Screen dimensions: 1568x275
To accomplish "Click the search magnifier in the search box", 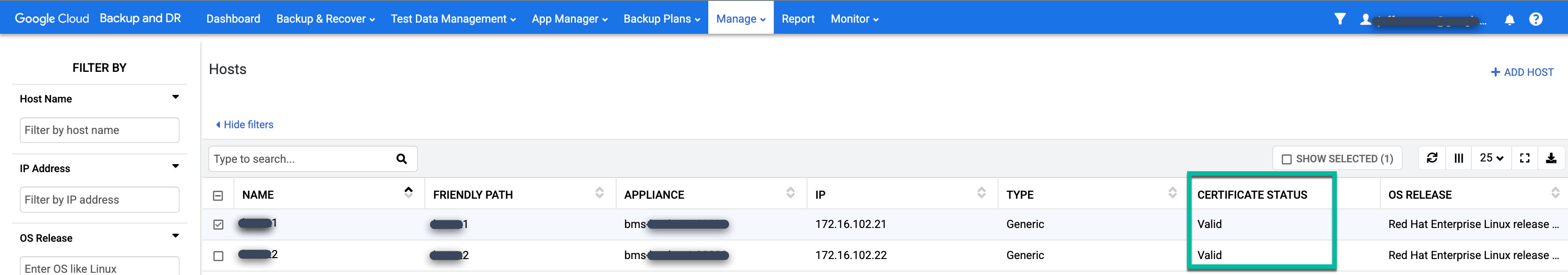I will (x=401, y=158).
